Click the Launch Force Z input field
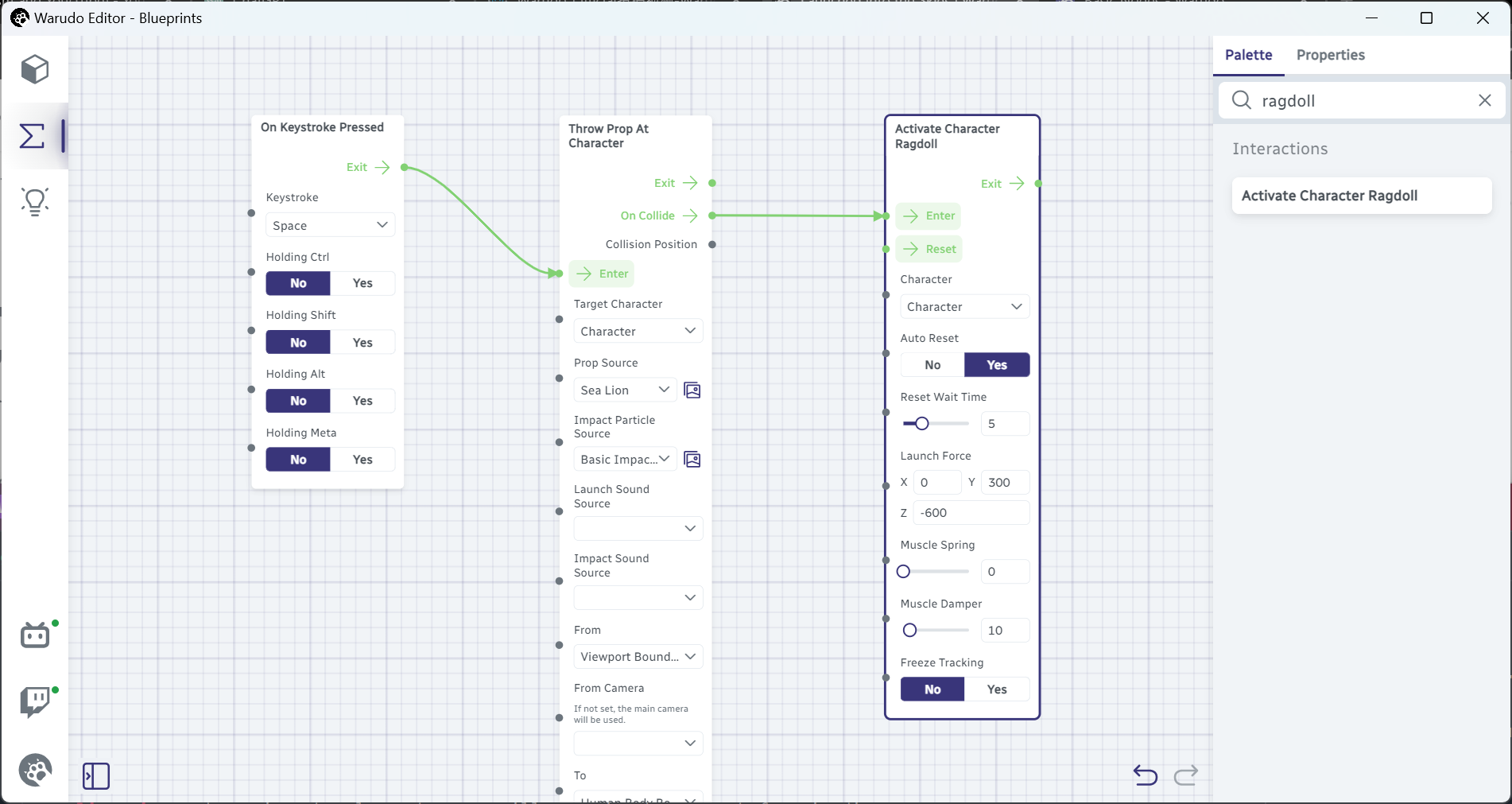 tap(971, 513)
